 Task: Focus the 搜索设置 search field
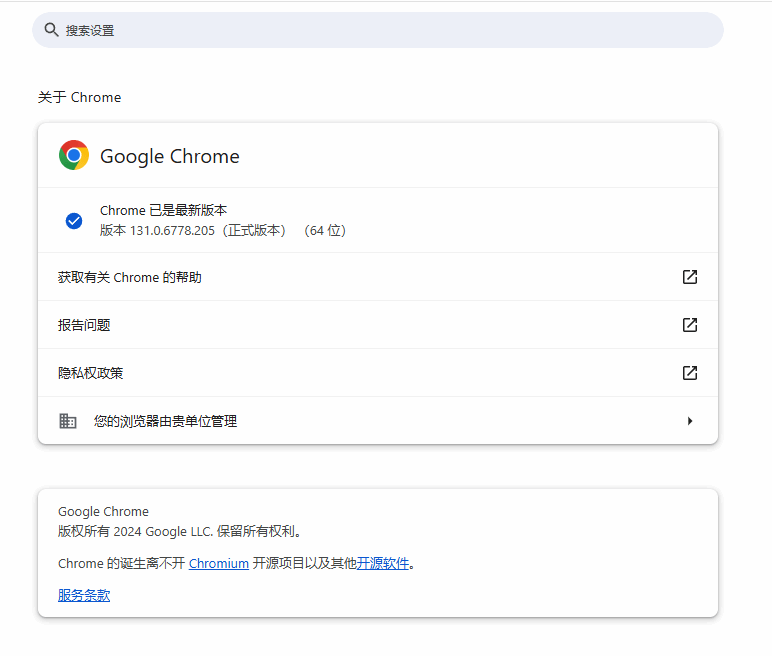tap(380, 30)
